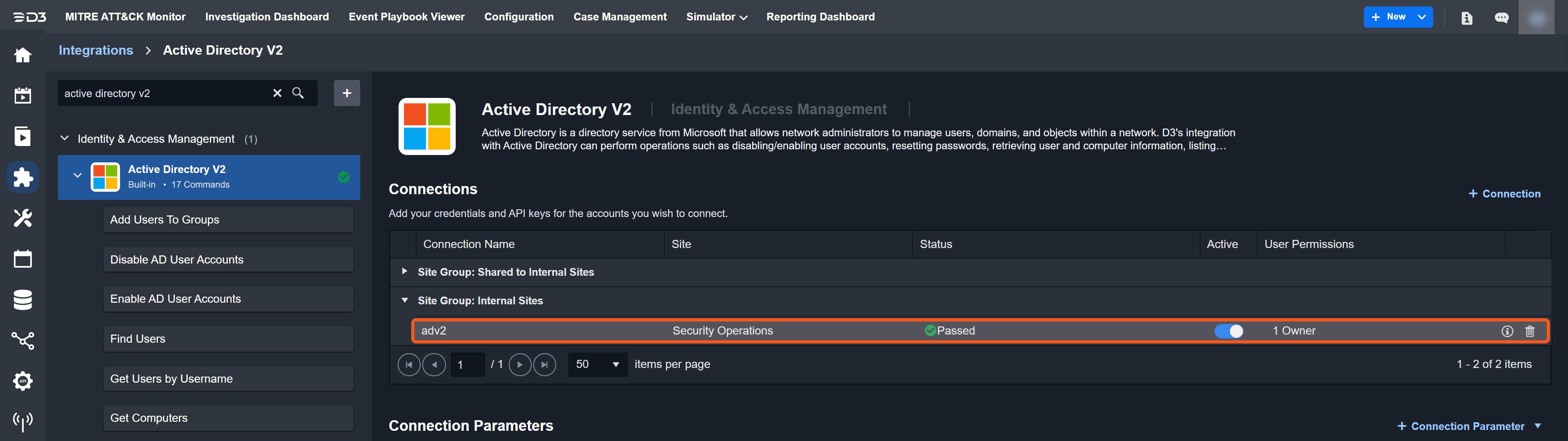Open the database stack sidebar icon
This screenshot has height=441, width=1568.
coord(22,300)
